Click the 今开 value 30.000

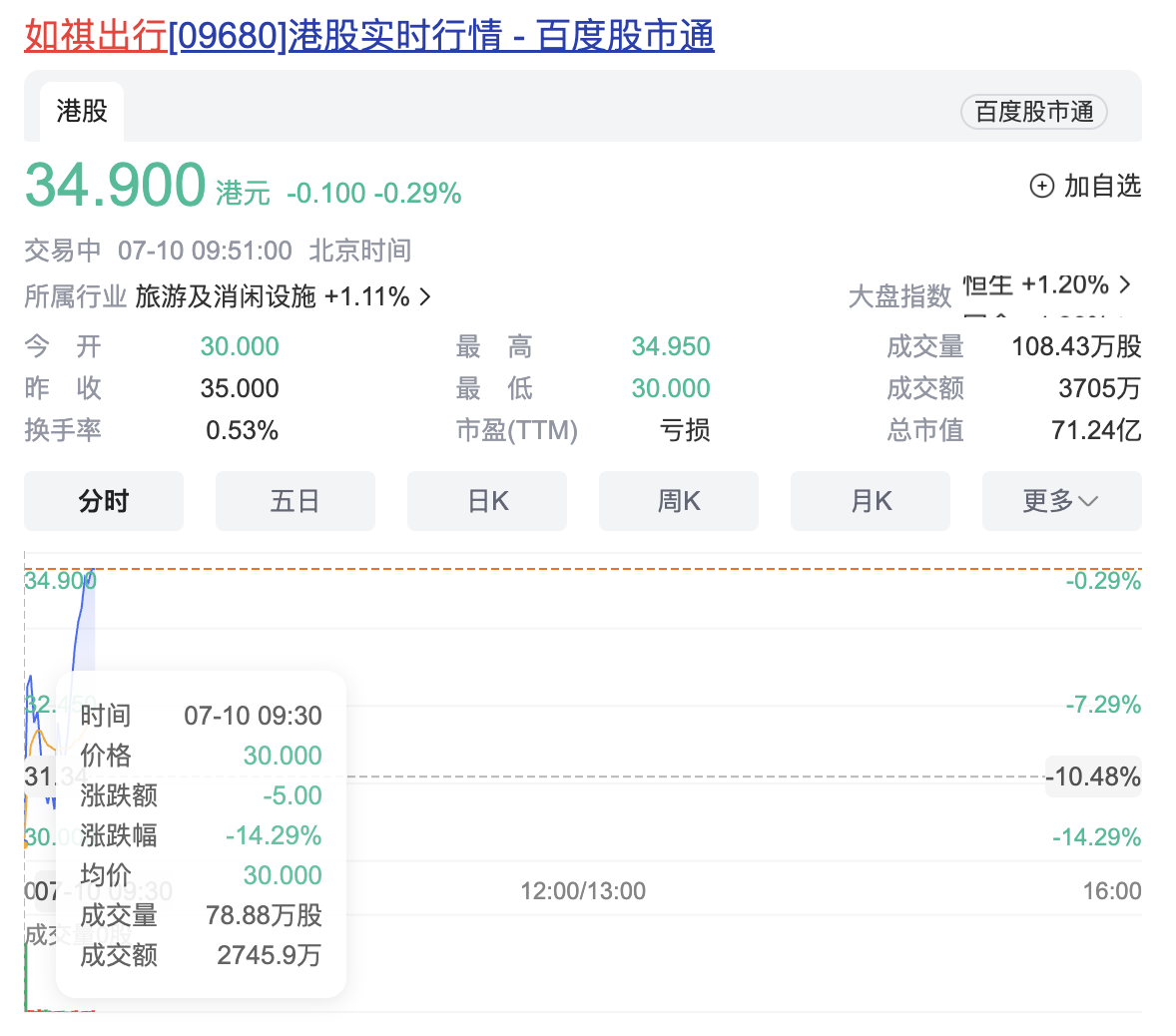click(x=240, y=346)
